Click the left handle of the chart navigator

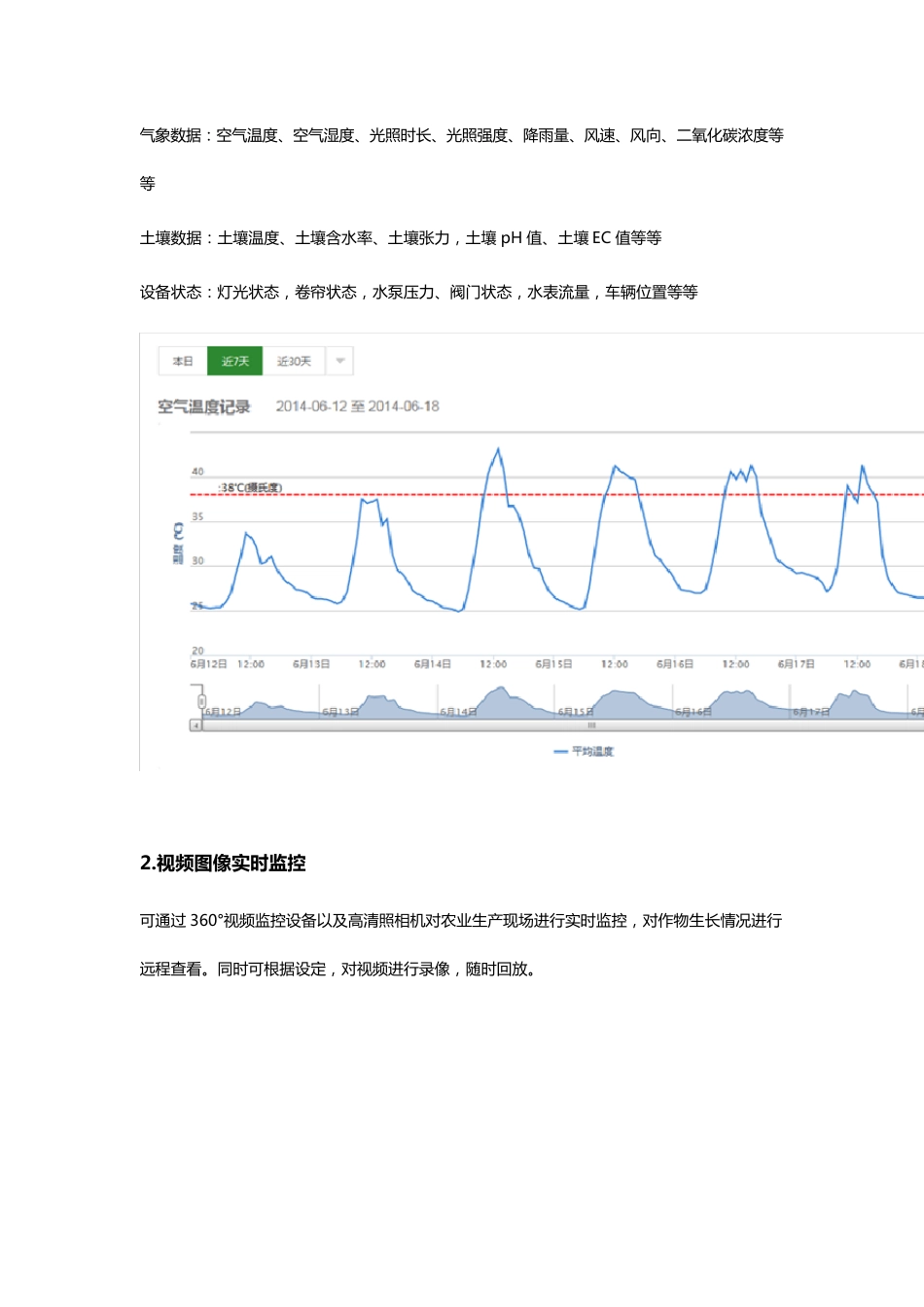click(201, 701)
